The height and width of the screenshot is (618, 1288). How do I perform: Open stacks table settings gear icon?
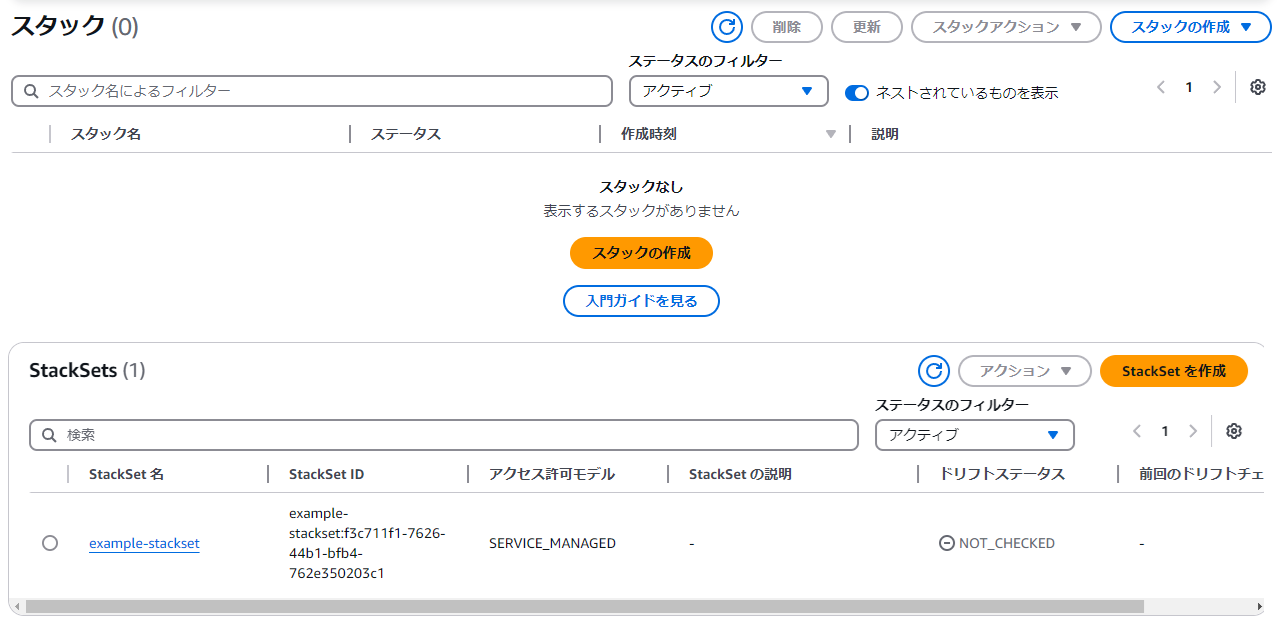coord(1258,87)
